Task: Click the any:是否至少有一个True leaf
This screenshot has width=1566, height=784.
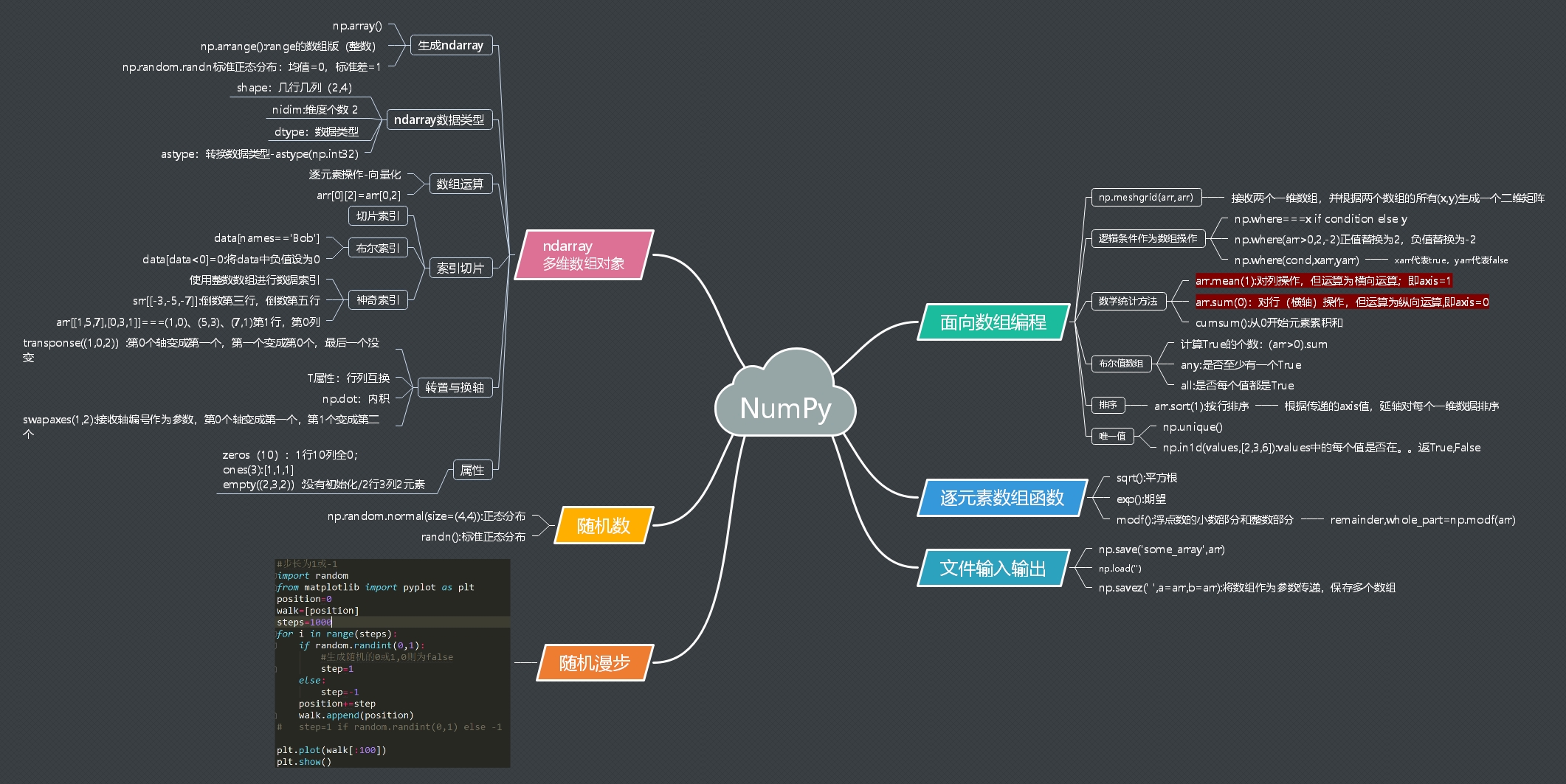Action: 1241,365
